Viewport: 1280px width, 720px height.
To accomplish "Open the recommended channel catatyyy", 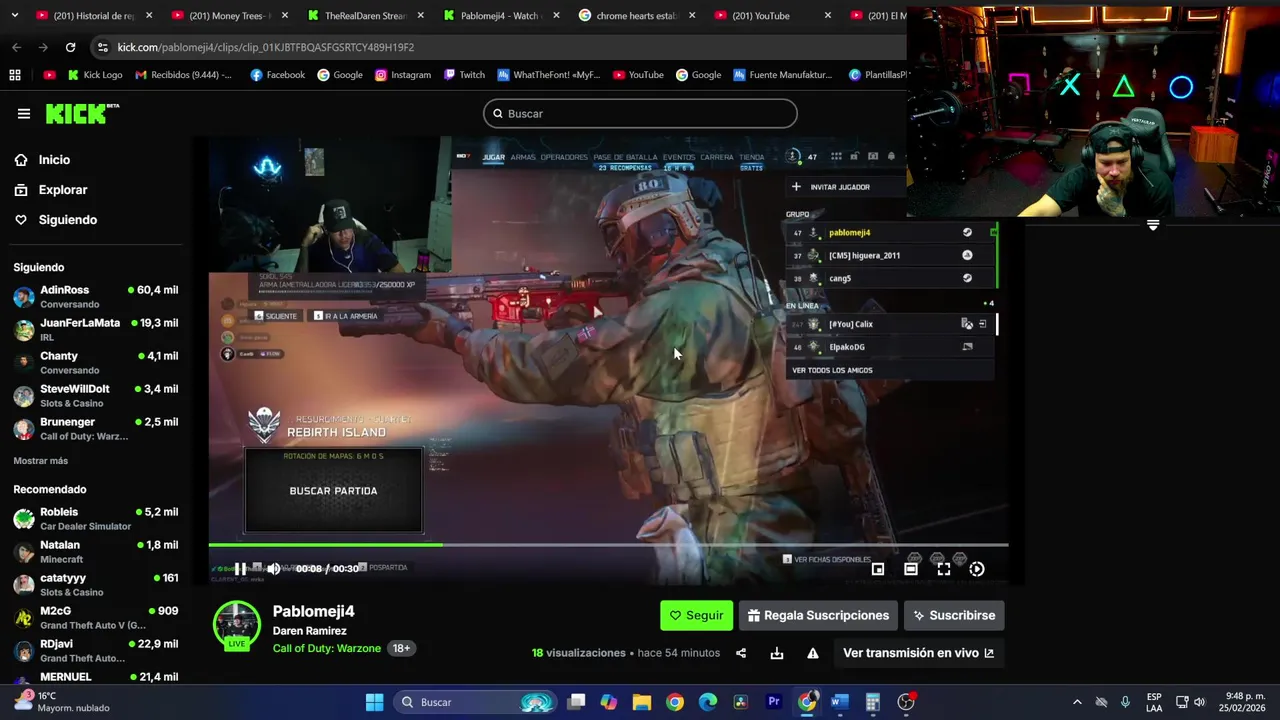I will [x=95, y=585].
